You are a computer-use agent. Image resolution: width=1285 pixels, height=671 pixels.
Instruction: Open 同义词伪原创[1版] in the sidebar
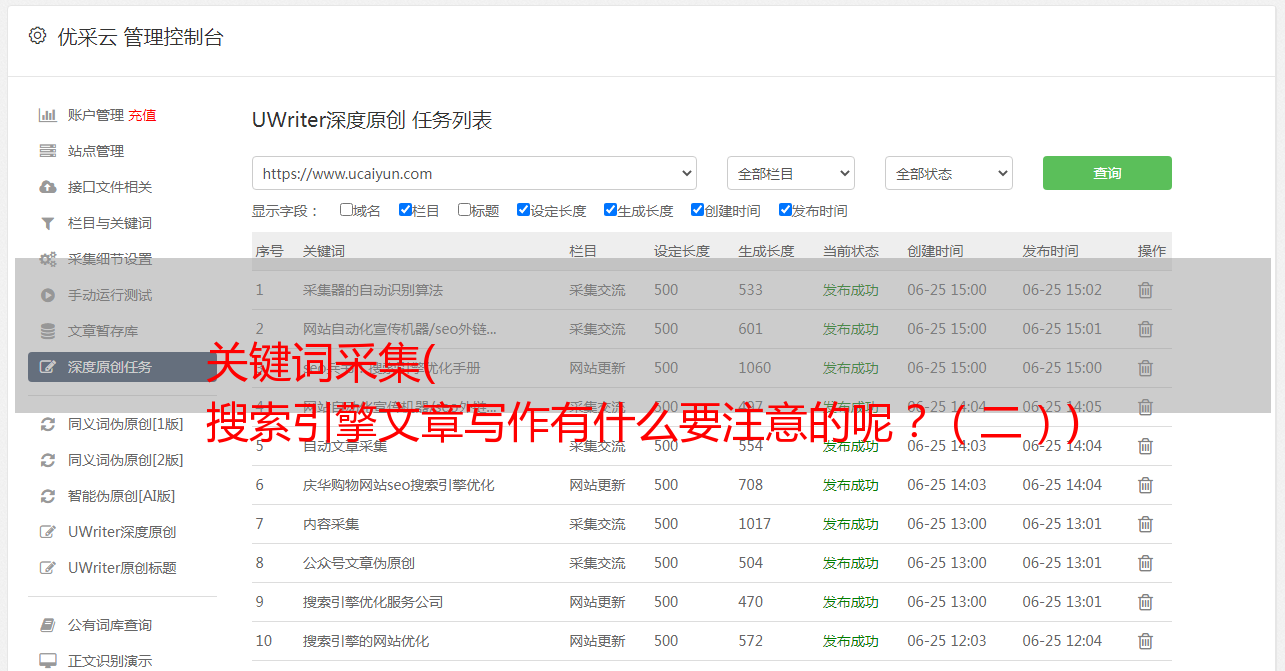(x=126, y=424)
